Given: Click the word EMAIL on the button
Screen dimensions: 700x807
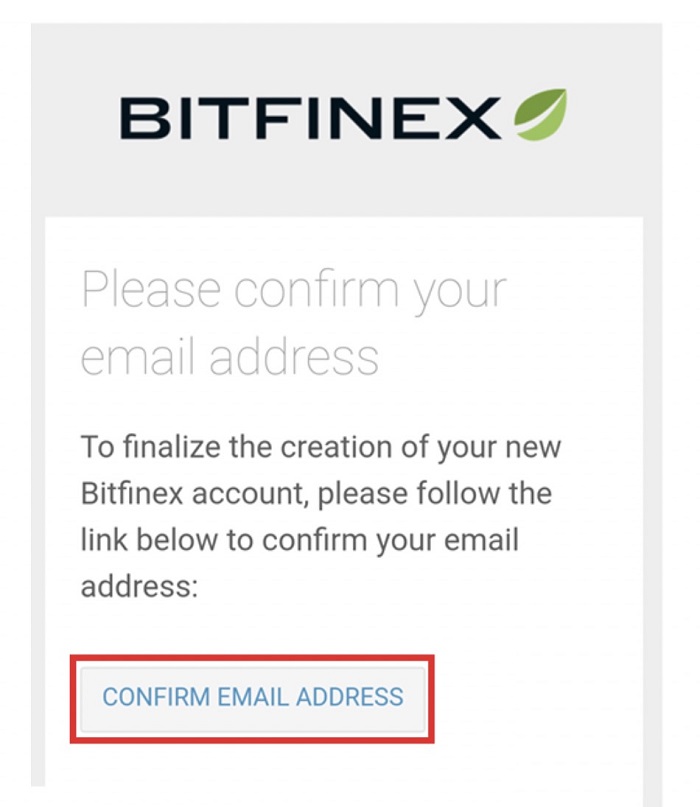Looking at the screenshot, I should pos(253,697).
